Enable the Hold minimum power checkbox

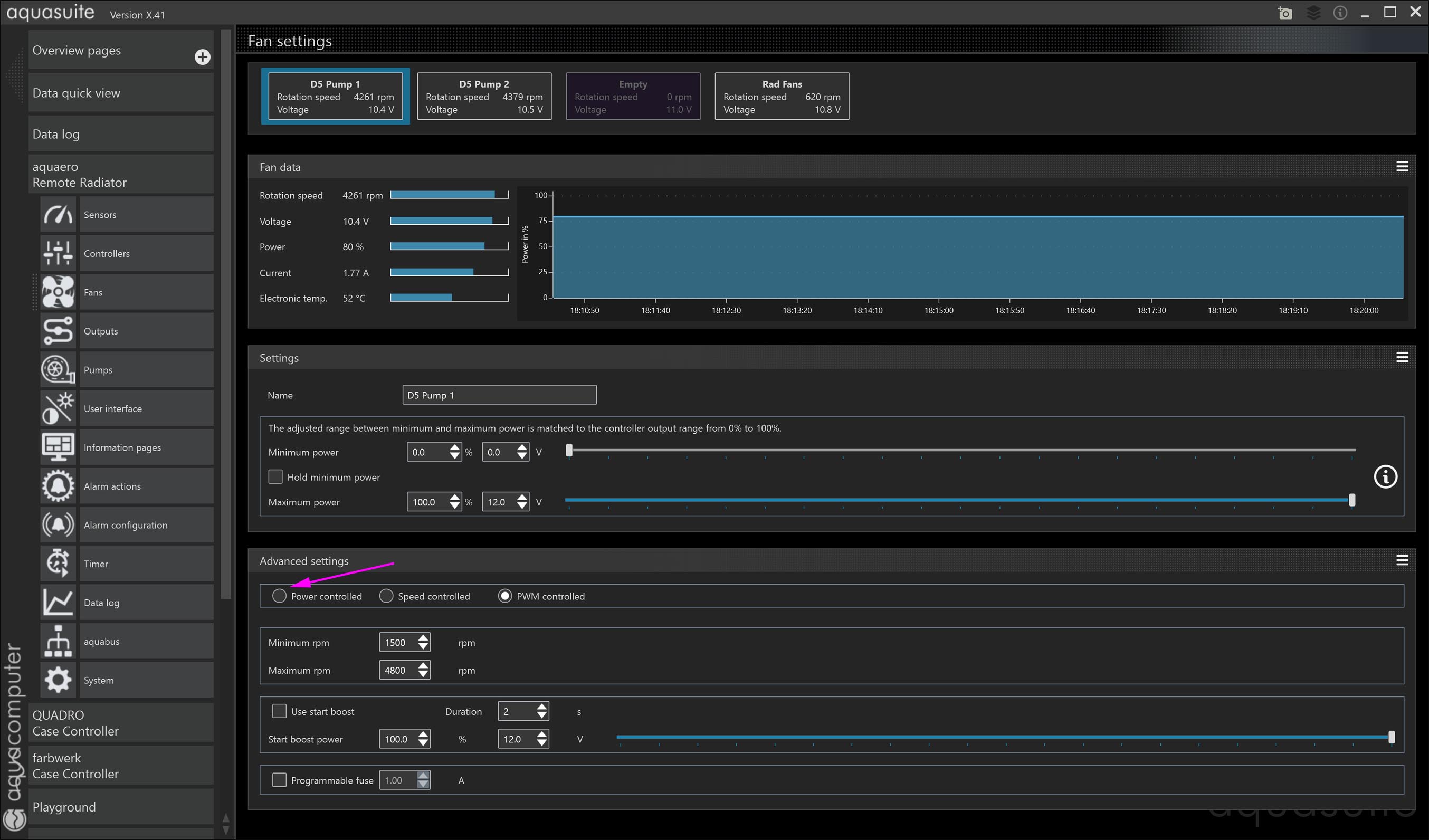coord(275,476)
